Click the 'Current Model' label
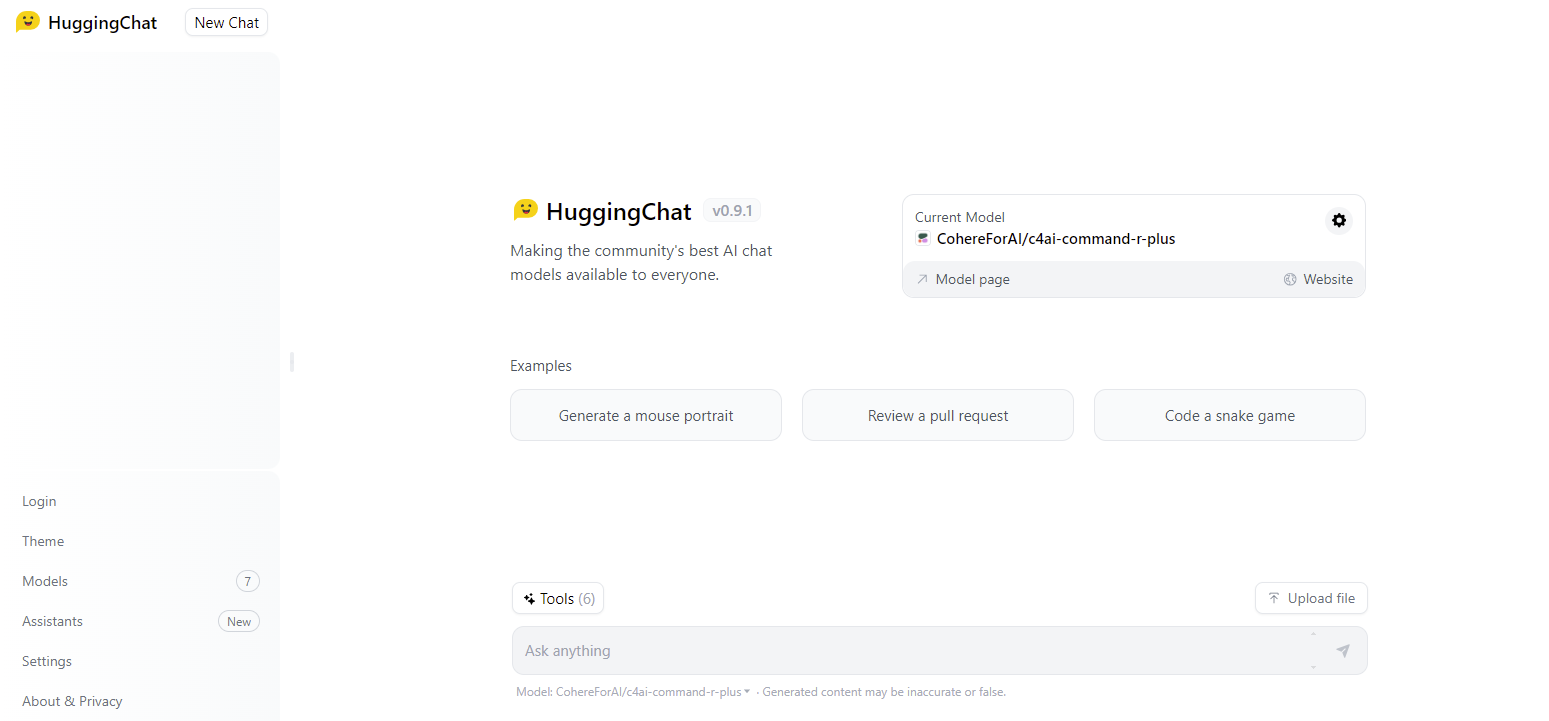The height and width of the screenshot is (721, 1549). pyautogui.click(x=960, y=217)
